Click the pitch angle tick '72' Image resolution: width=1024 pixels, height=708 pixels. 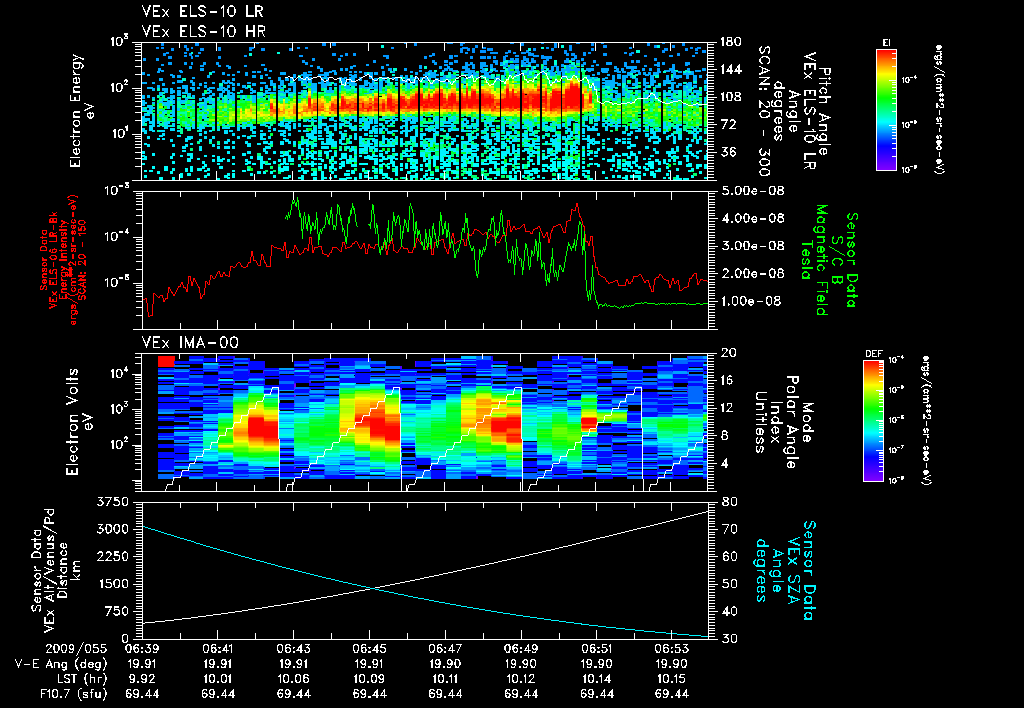pyautogui.click(x=727, y=124)
